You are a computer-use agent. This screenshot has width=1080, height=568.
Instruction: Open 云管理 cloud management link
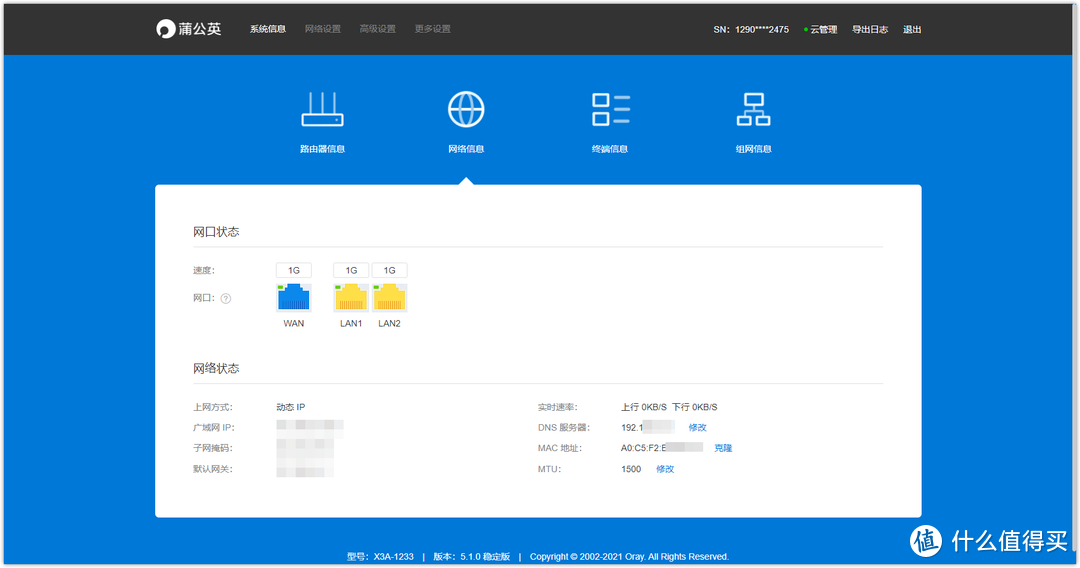(823, 30)
